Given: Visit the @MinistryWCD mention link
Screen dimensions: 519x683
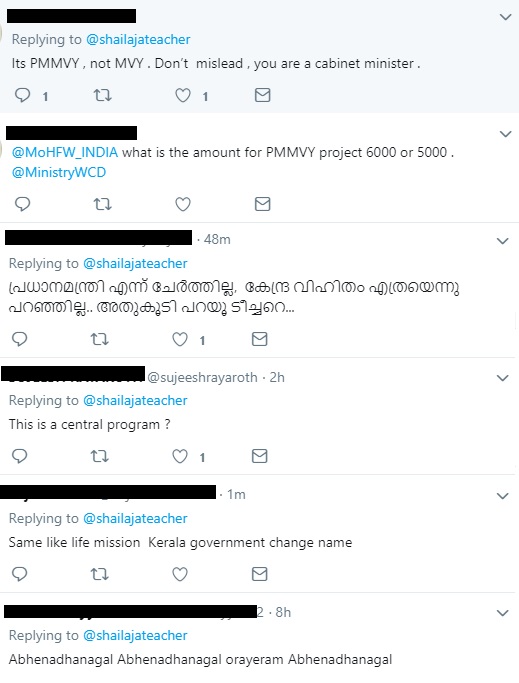Looking at the screenshot, I should point(59,172).
